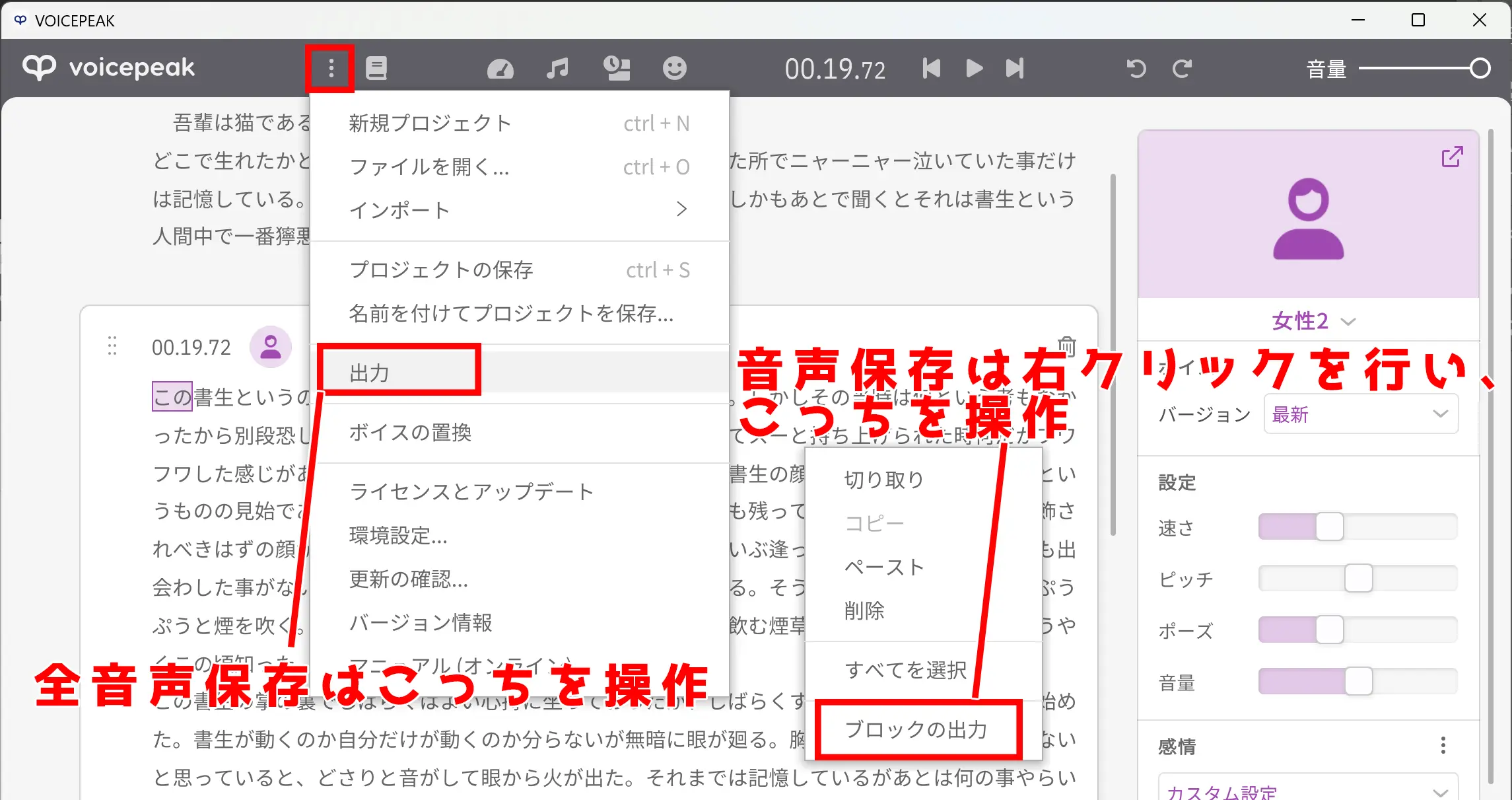Screen dimensions: 1512x800
Task: Open the three-dot main menu button
Action: coord(331,68)
